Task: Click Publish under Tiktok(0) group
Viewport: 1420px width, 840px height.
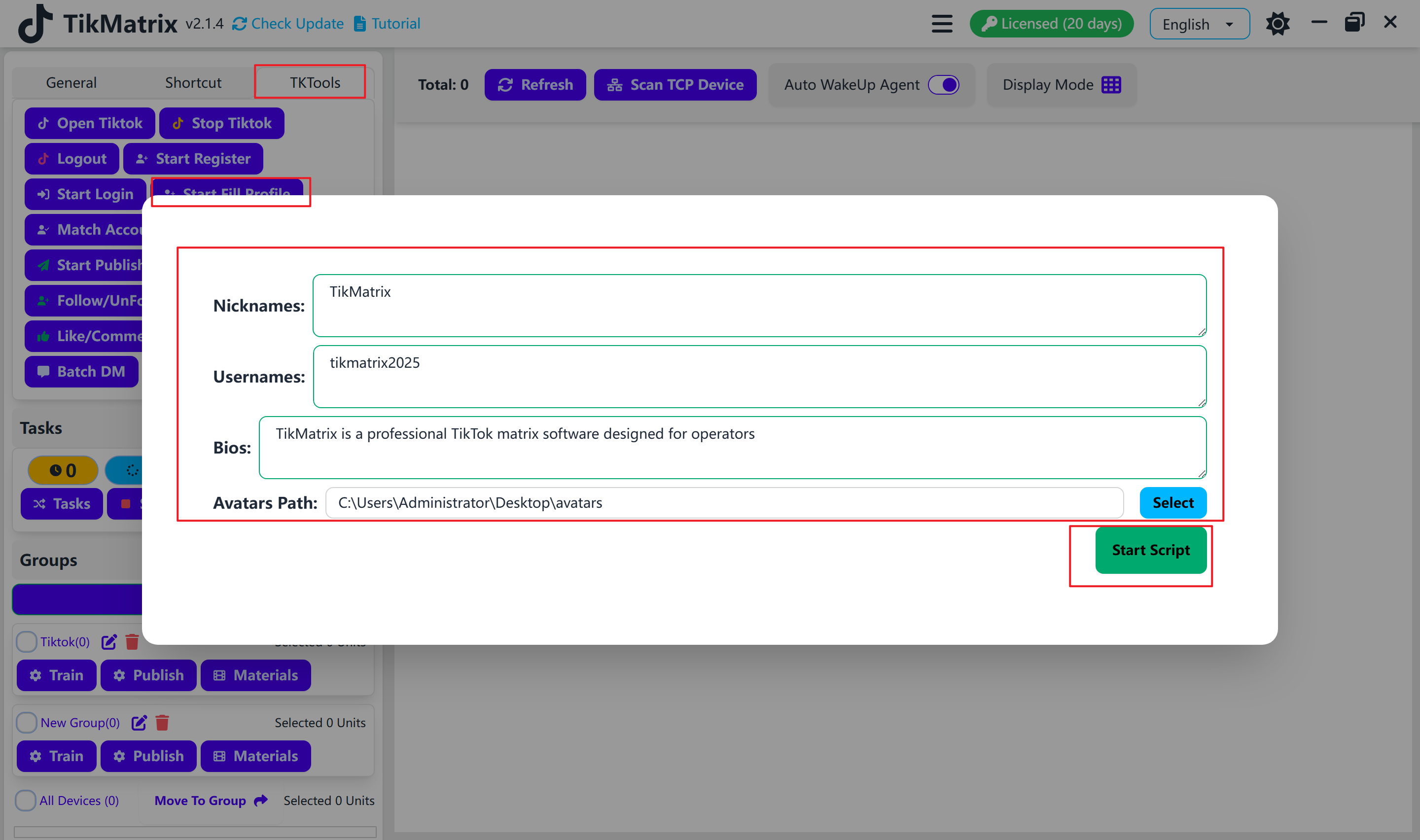Action: pos(148,675)
